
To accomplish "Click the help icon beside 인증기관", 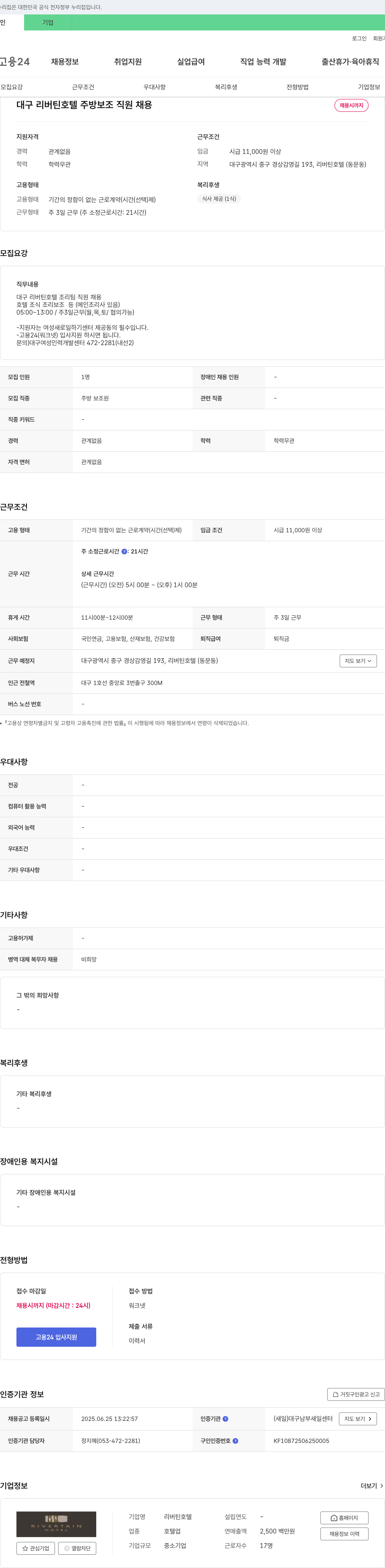I will [225, 1418].
